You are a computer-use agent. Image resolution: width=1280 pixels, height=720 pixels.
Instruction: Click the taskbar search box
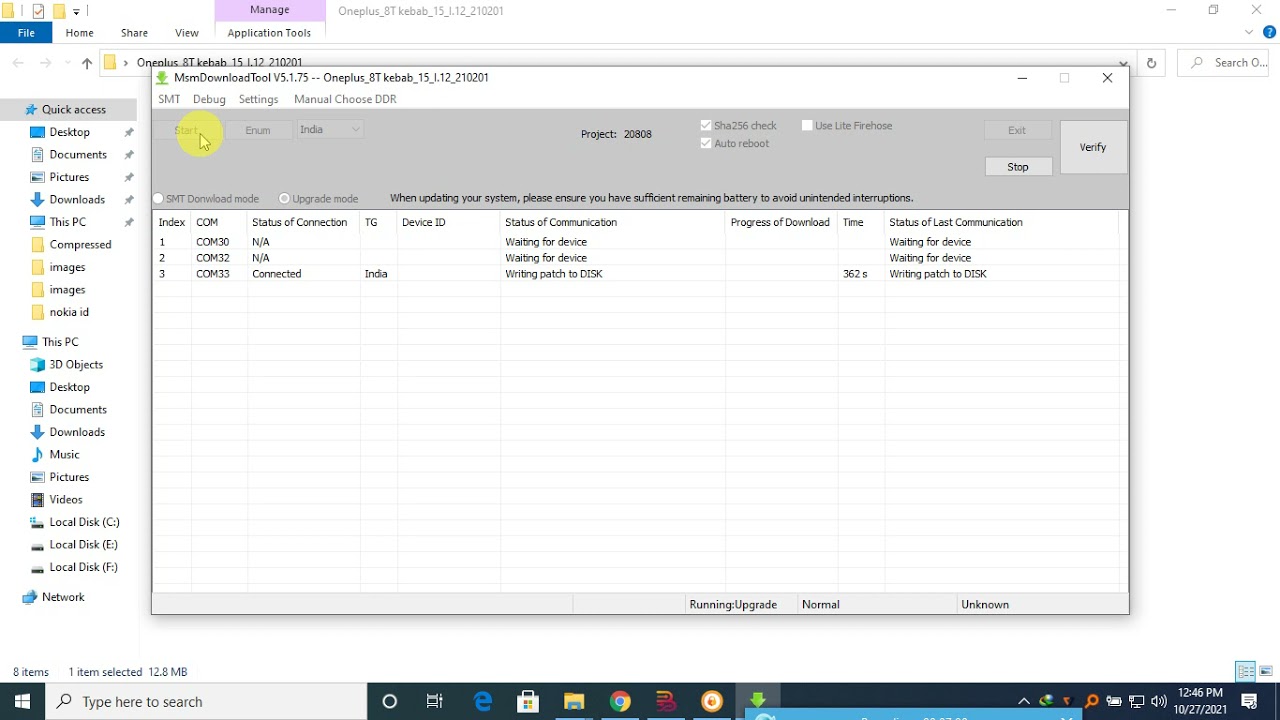tap(207, 701)
